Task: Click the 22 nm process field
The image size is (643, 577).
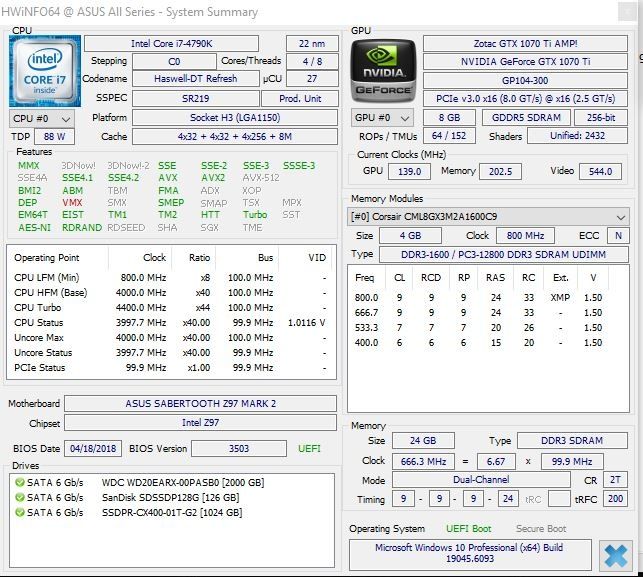Action: pyautogui.click(x=312, y=43)
